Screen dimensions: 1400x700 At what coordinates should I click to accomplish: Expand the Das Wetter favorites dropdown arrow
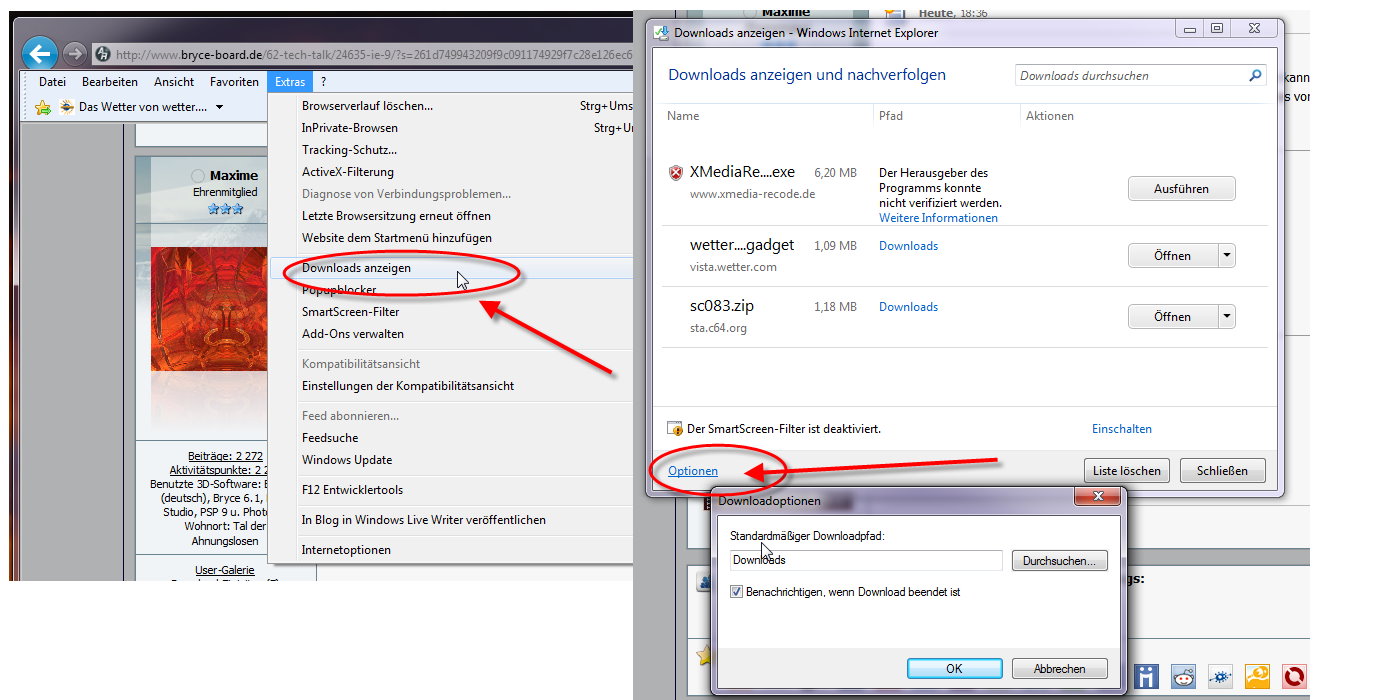click(x=219, y=107)
